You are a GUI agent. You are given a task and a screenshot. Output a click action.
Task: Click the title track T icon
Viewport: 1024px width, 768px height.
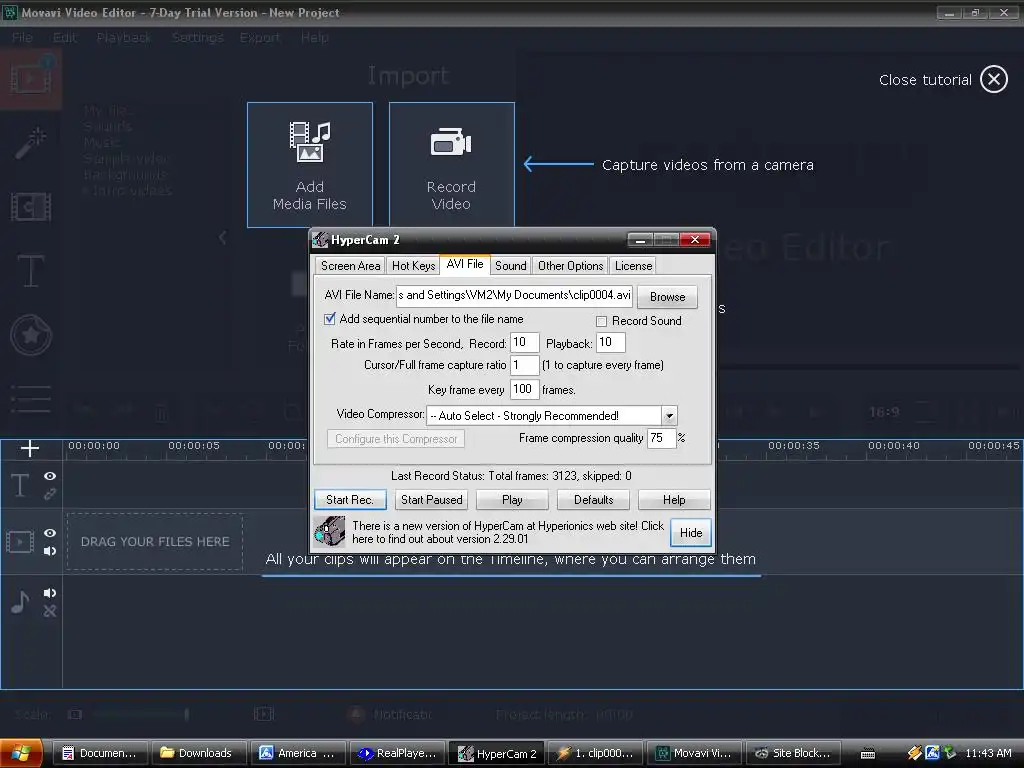click(20, 485)
